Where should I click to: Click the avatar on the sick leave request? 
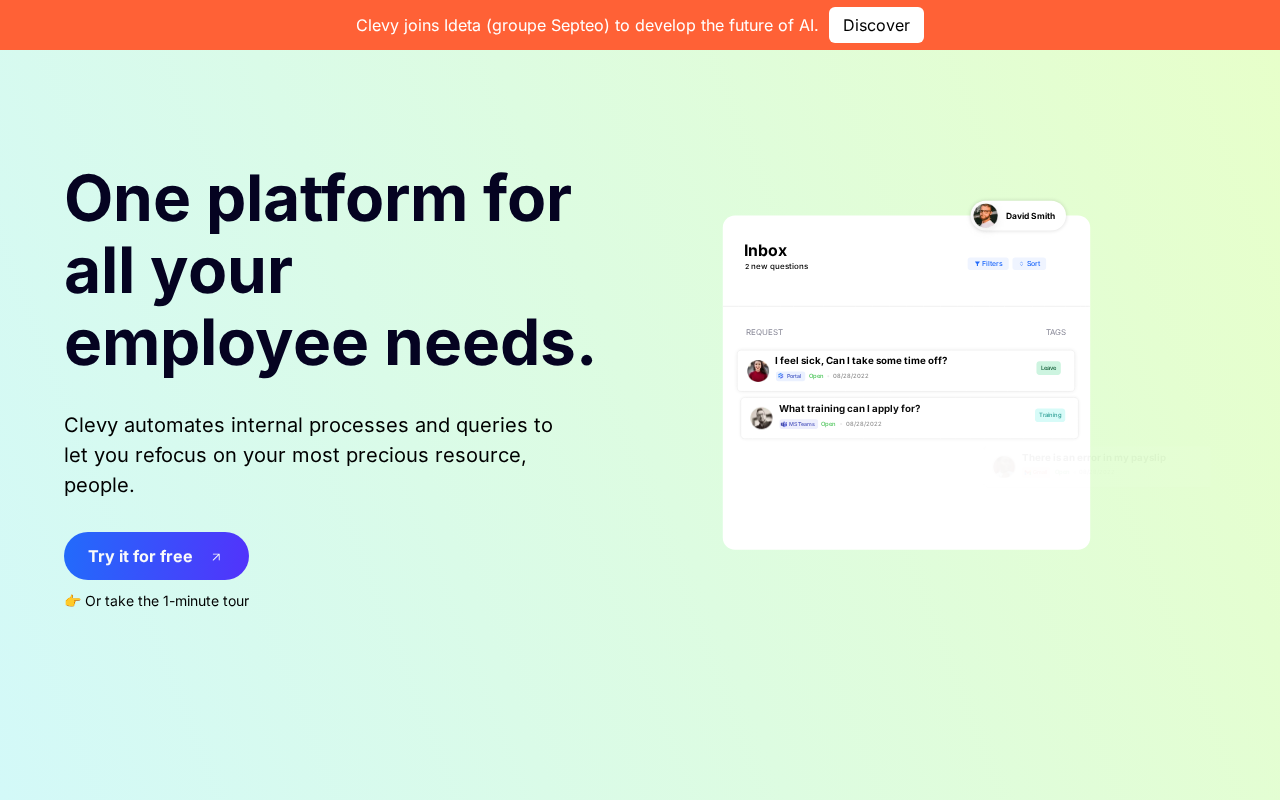pyautogui.click(x=758, y=371)
